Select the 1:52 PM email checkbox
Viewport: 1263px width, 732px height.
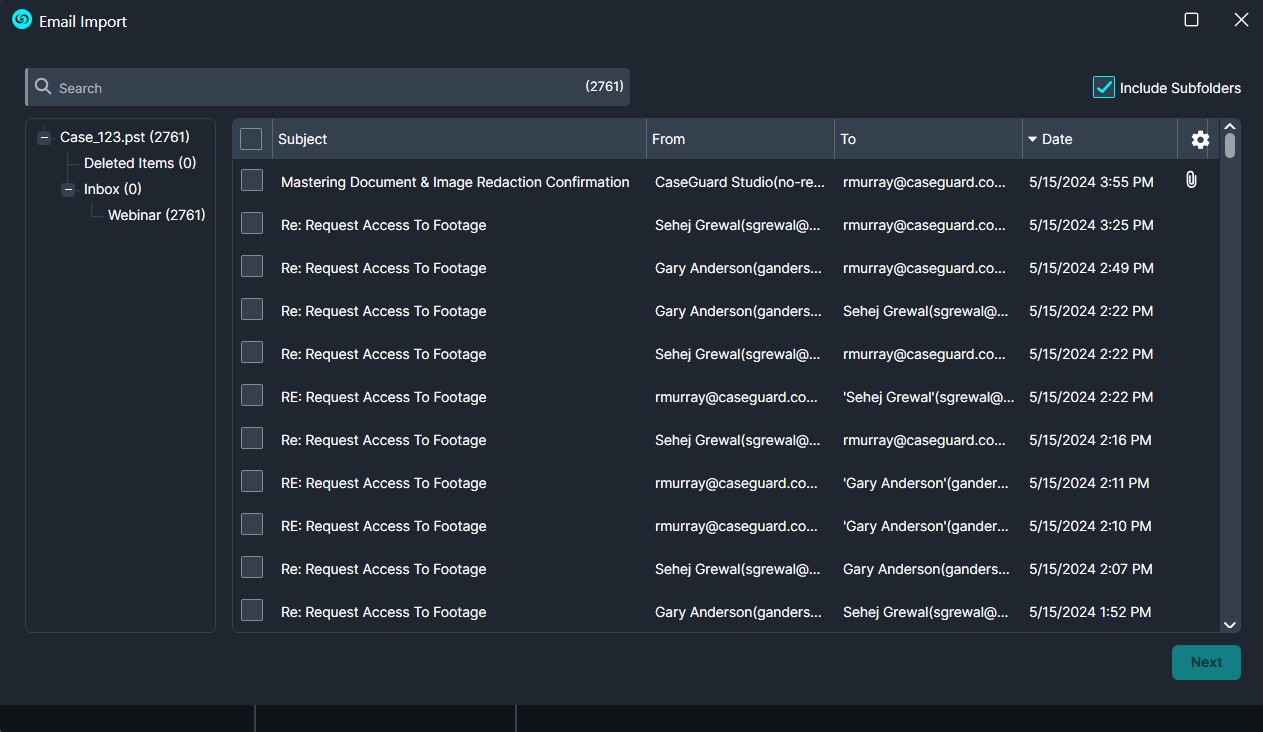tap(252, 610)
